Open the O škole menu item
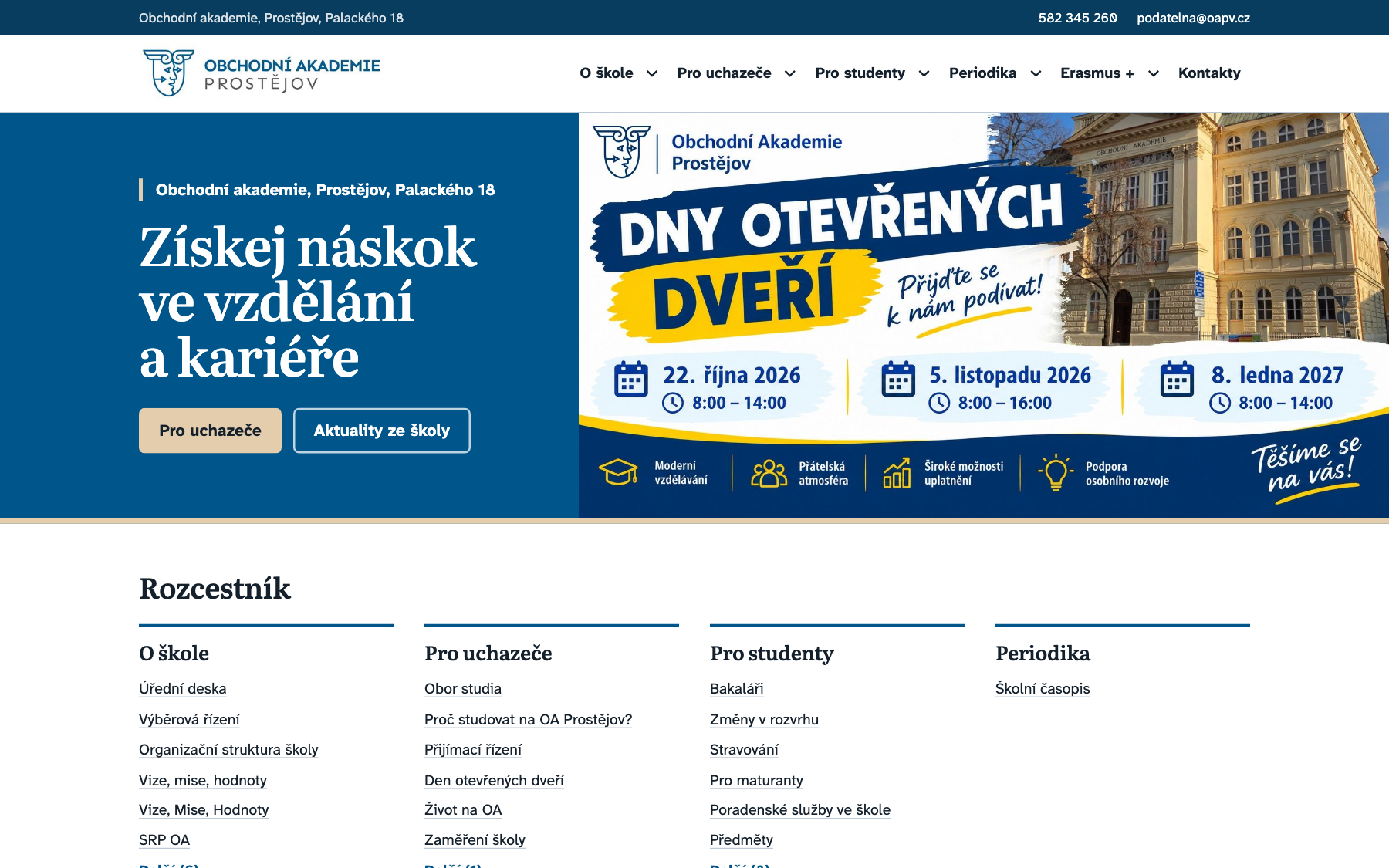Screen dimensions: 1389x868 click(607, 73)
